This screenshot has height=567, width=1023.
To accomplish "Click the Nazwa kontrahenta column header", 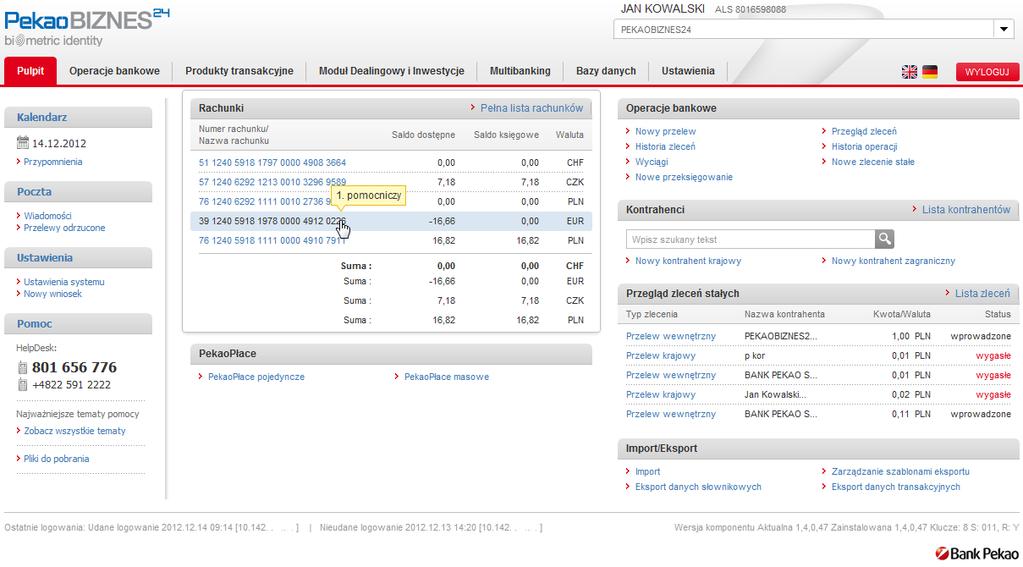I will point(784,314).
